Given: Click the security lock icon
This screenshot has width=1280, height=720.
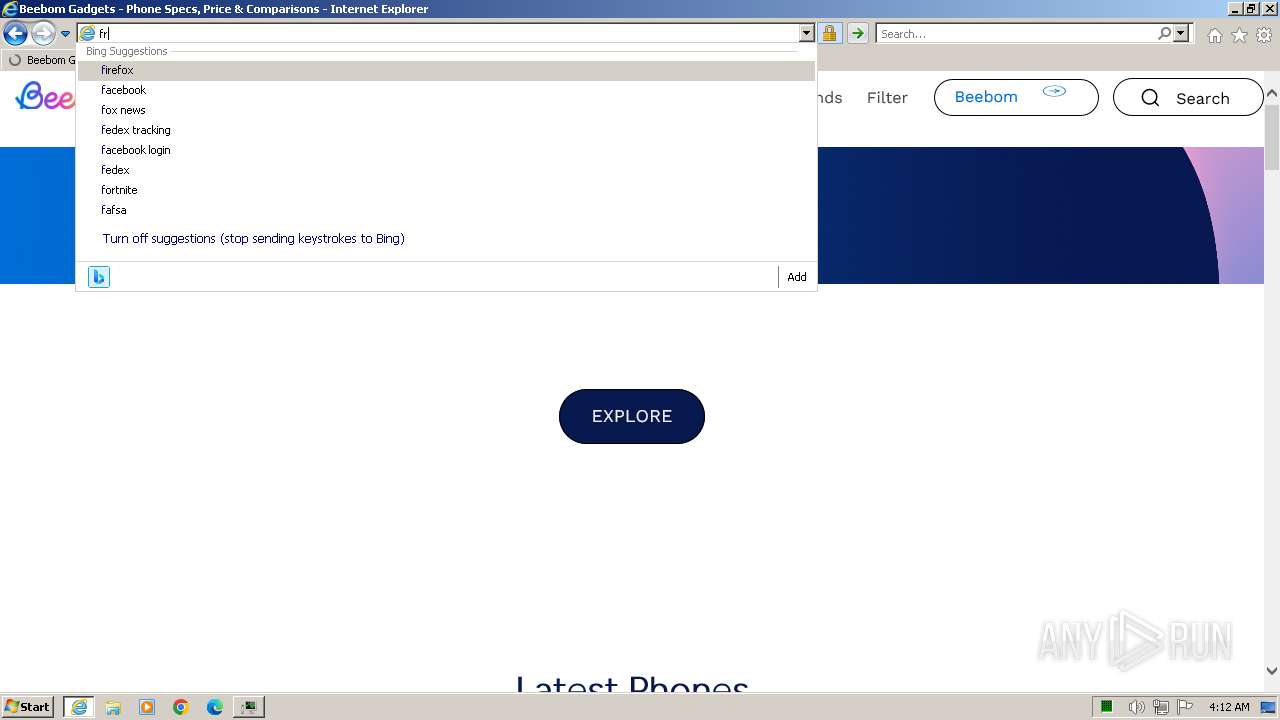Looking at the screenshot, I should pyautogui.click(x=829, y=34).
